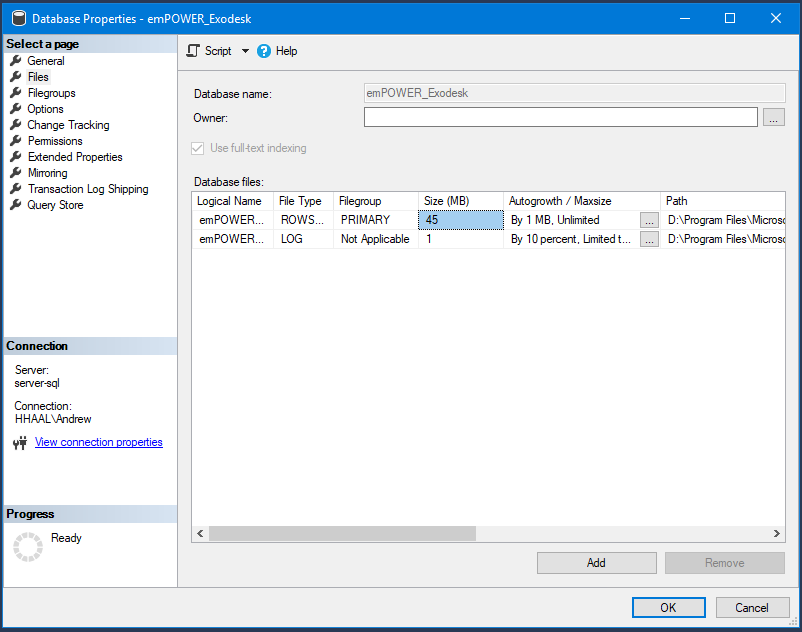Expand the Script dropdown arrow
This screenshot has width=802, height=632.
coord(245,51)
